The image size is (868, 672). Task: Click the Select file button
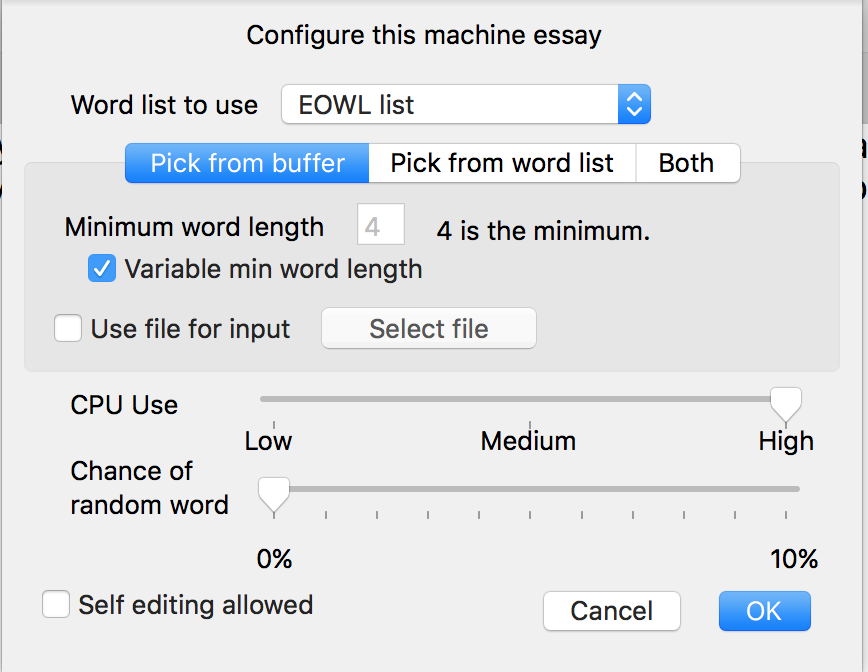pyautogui.click(x=428, y=328)
